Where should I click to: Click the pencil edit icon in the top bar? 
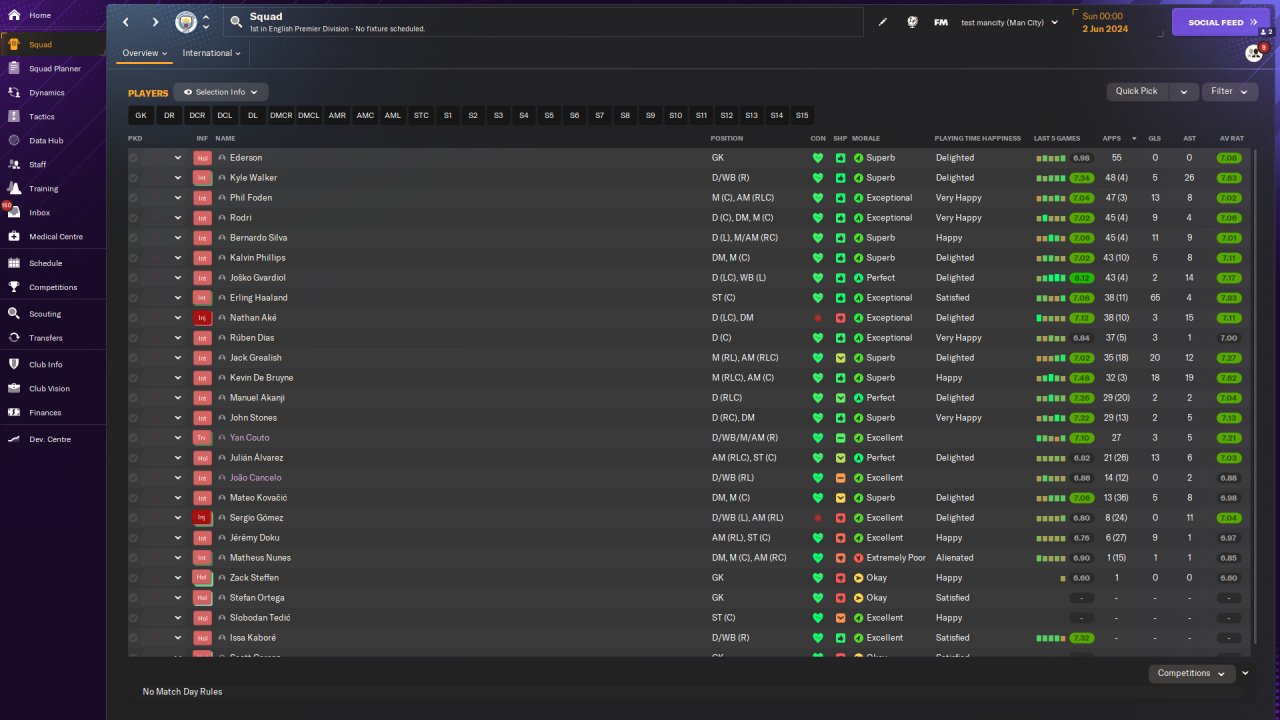pos(883,22)
